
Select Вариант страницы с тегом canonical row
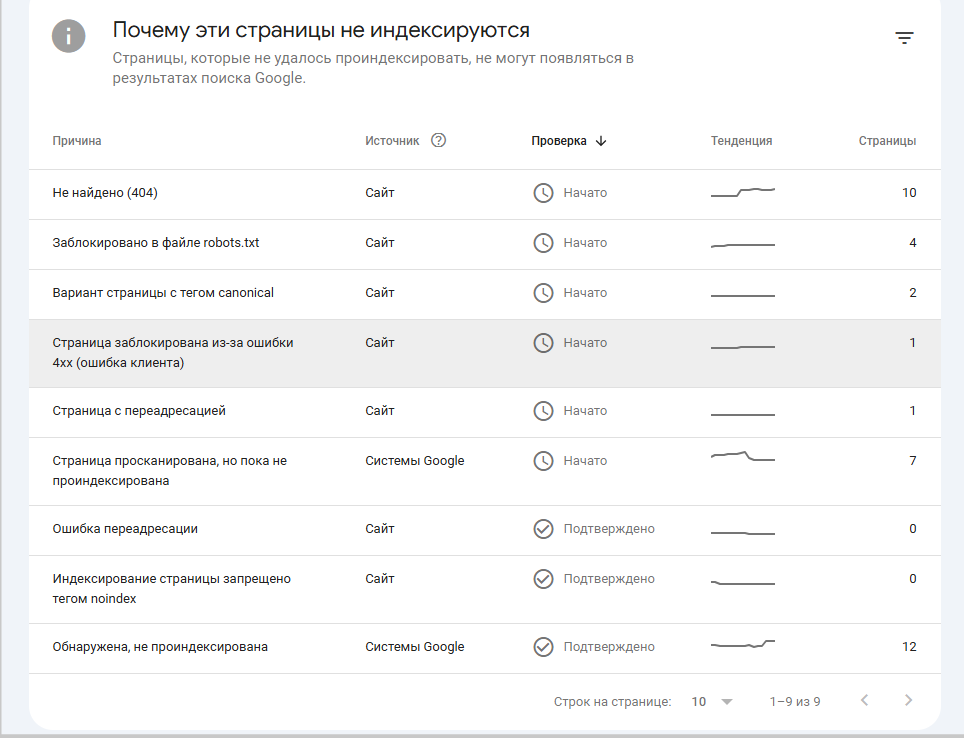(163, 293)
